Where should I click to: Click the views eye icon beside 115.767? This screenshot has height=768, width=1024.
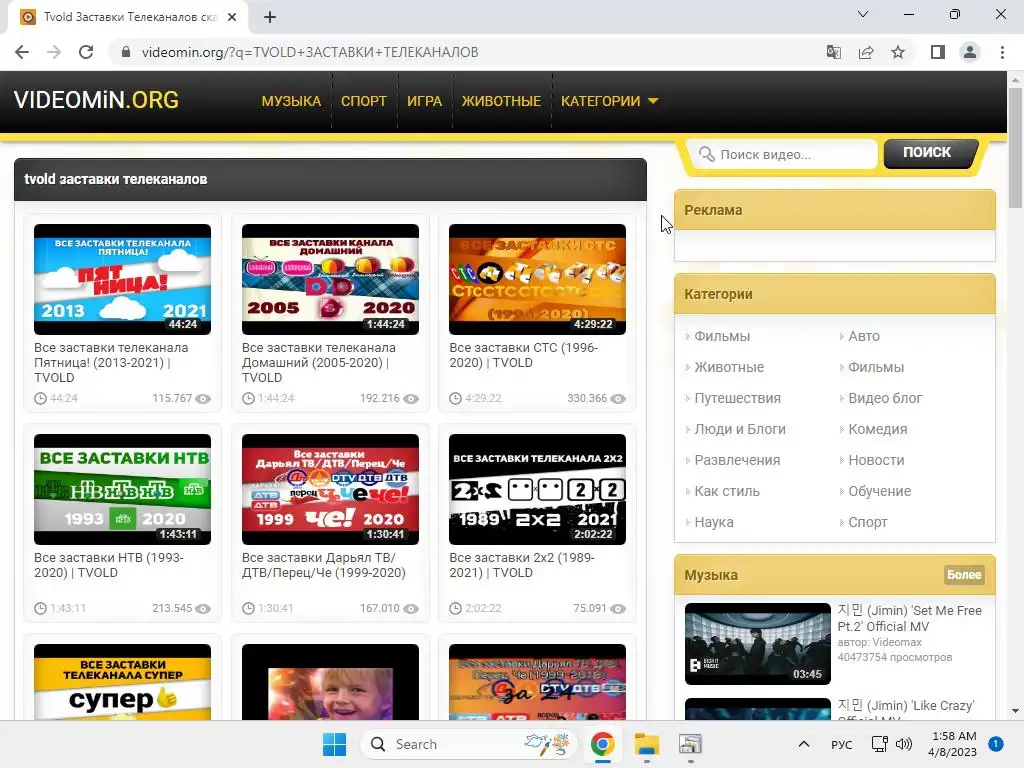coord(203,399)
